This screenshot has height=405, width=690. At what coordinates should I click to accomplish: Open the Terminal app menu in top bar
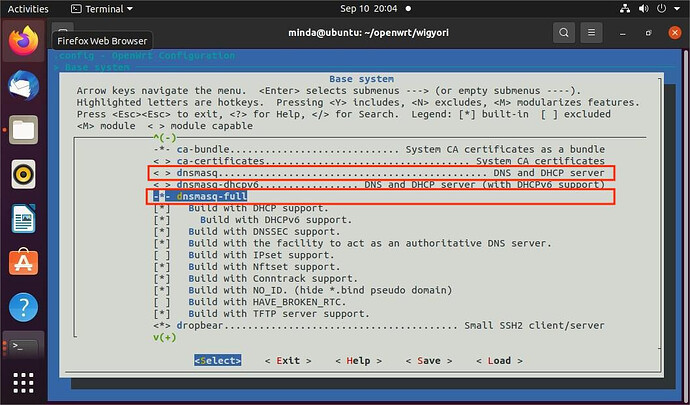(102, 9)
